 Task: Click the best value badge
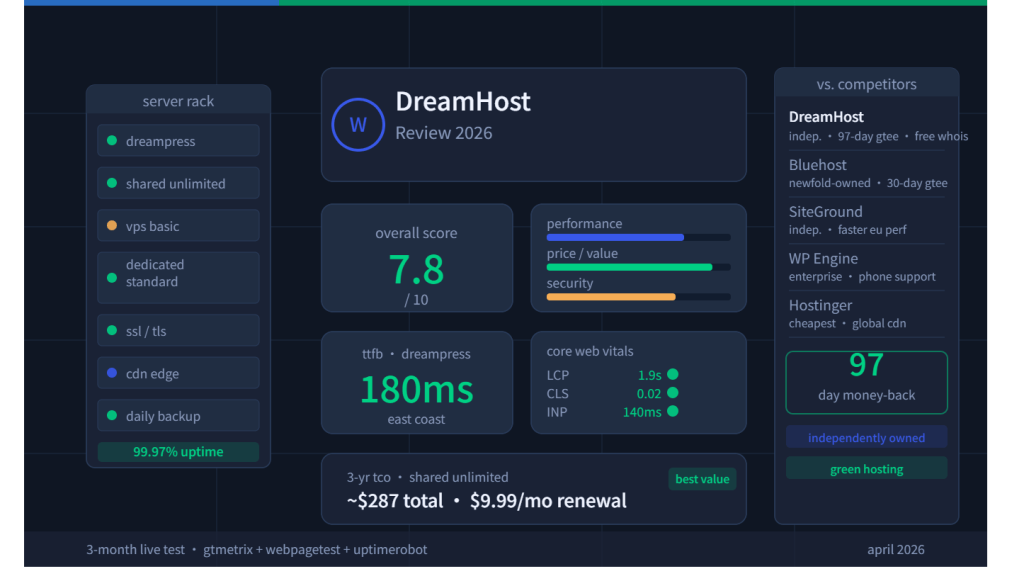702,479
